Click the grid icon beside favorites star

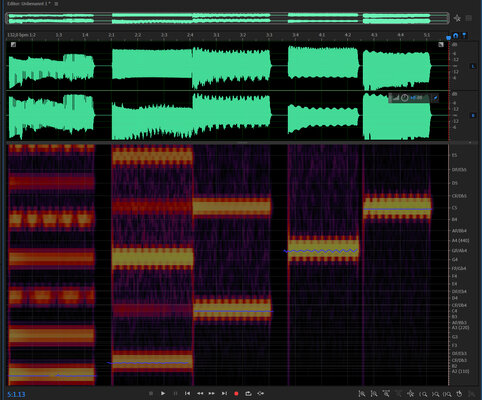[x=469, y=18]
